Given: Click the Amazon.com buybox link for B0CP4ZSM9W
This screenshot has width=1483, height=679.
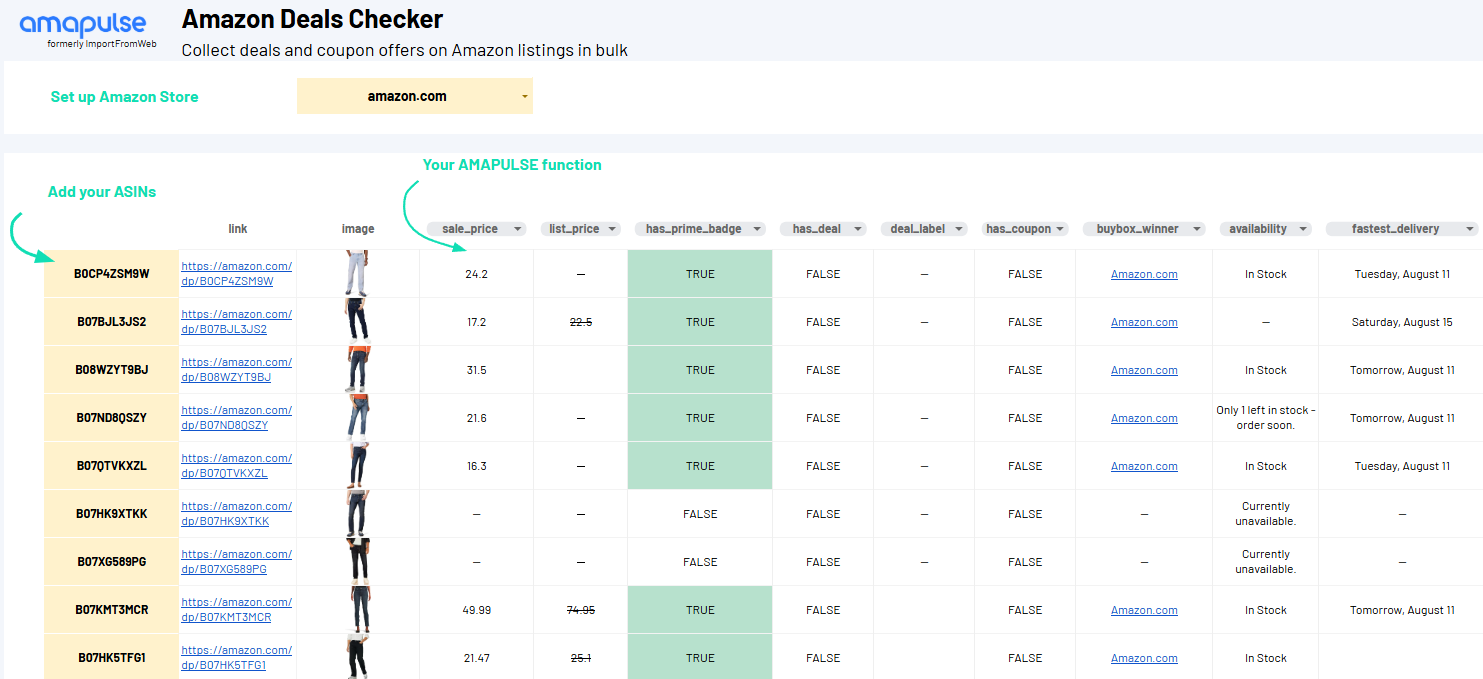Looking at the screenshot, I should click(x=1144, y=274).
